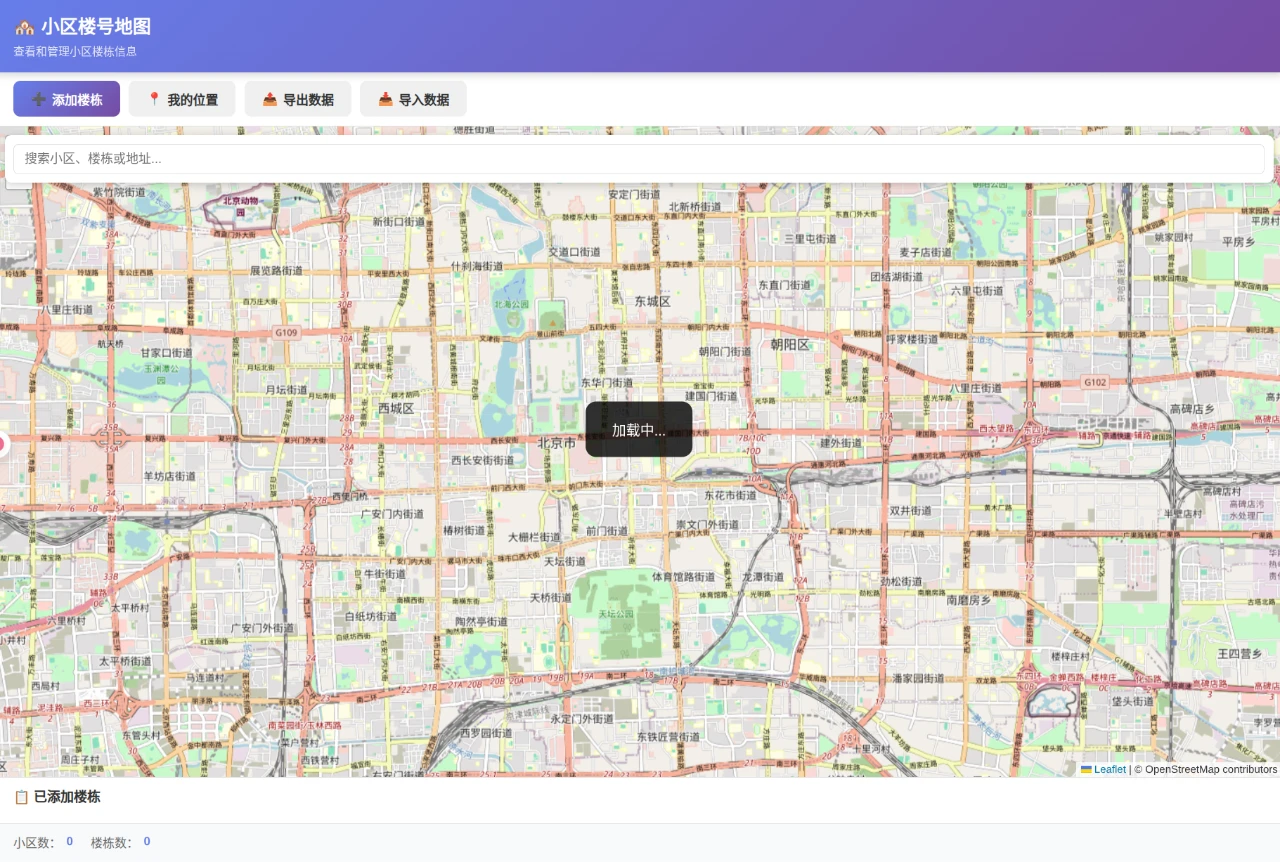The width and height of the screenshot is (1280, 862).
Task: Click the 导入数据 button label
Action: point(424,100)
